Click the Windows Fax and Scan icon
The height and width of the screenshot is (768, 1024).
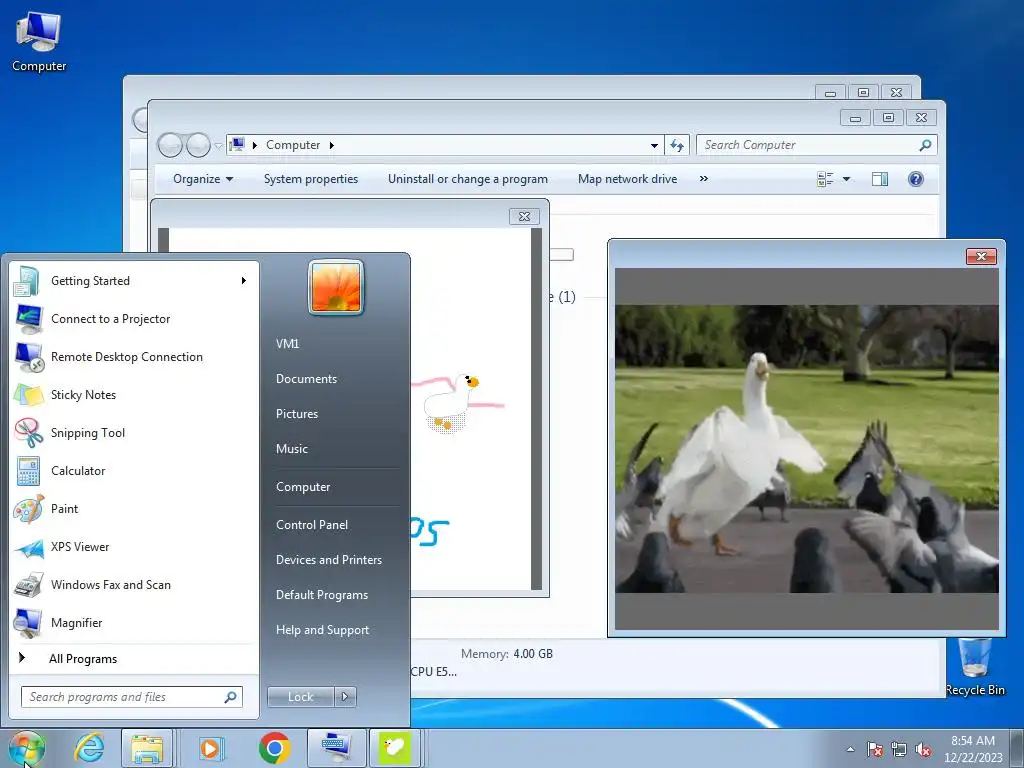pos(28,584)
